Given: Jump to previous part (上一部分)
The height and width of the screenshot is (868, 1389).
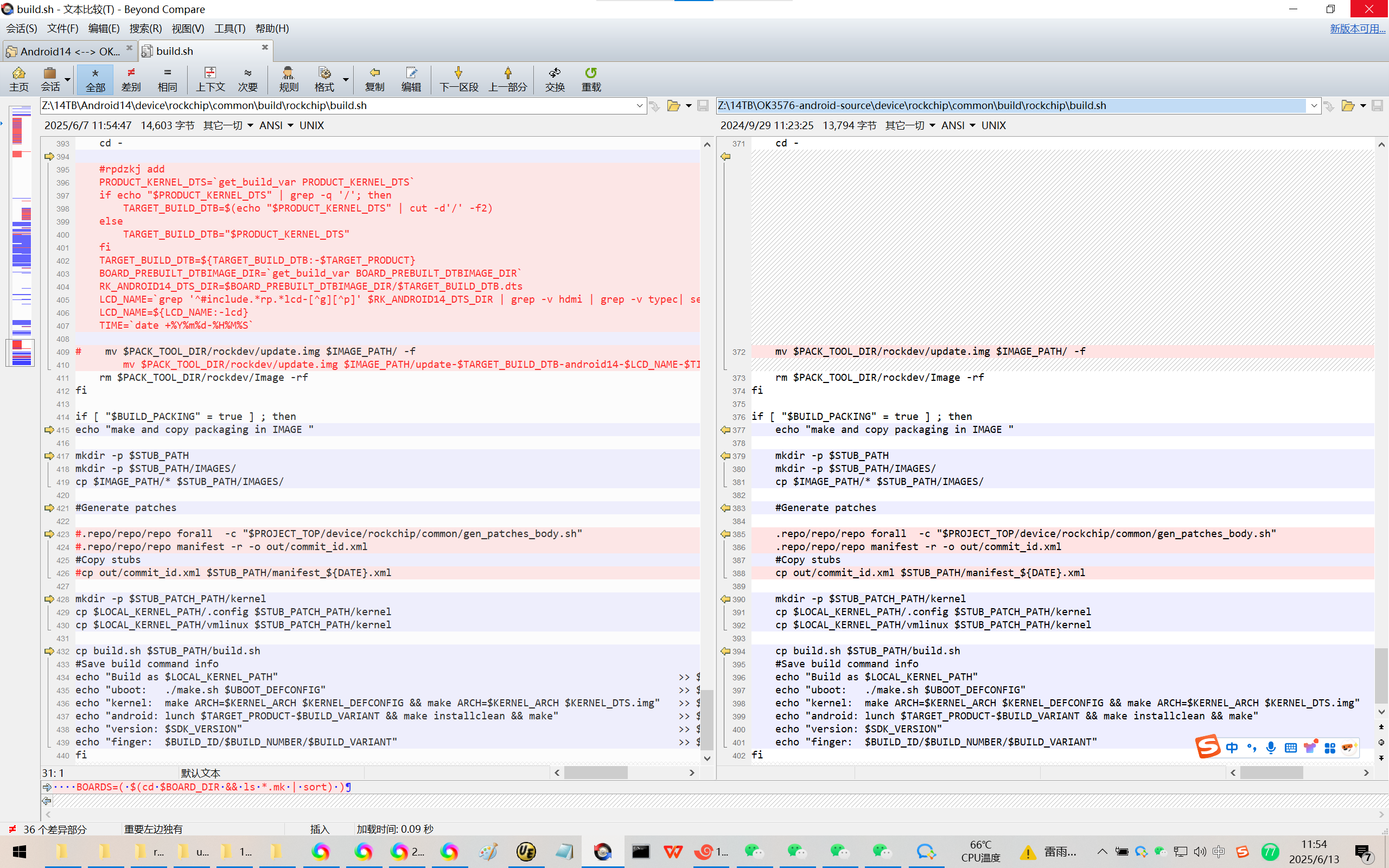Looking at the screenshot, I should click(507, 79).
